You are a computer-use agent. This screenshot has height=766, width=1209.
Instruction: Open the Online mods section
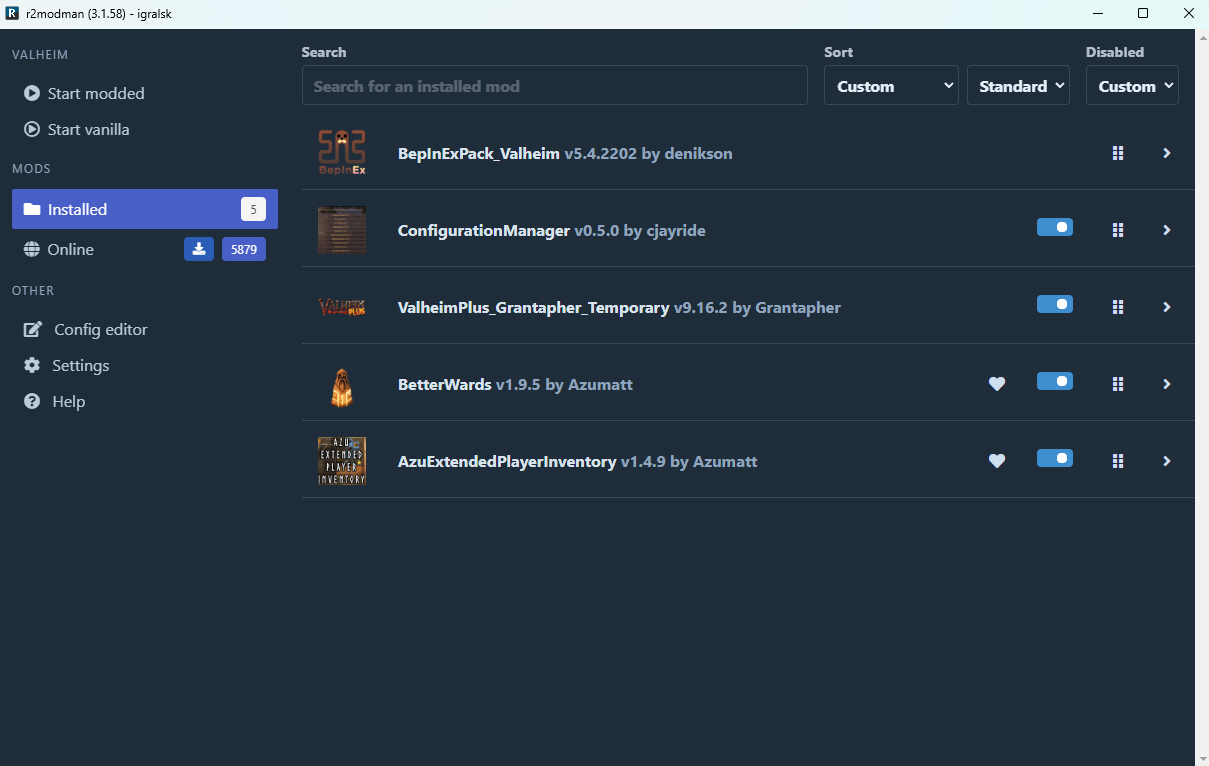(145, 249)
